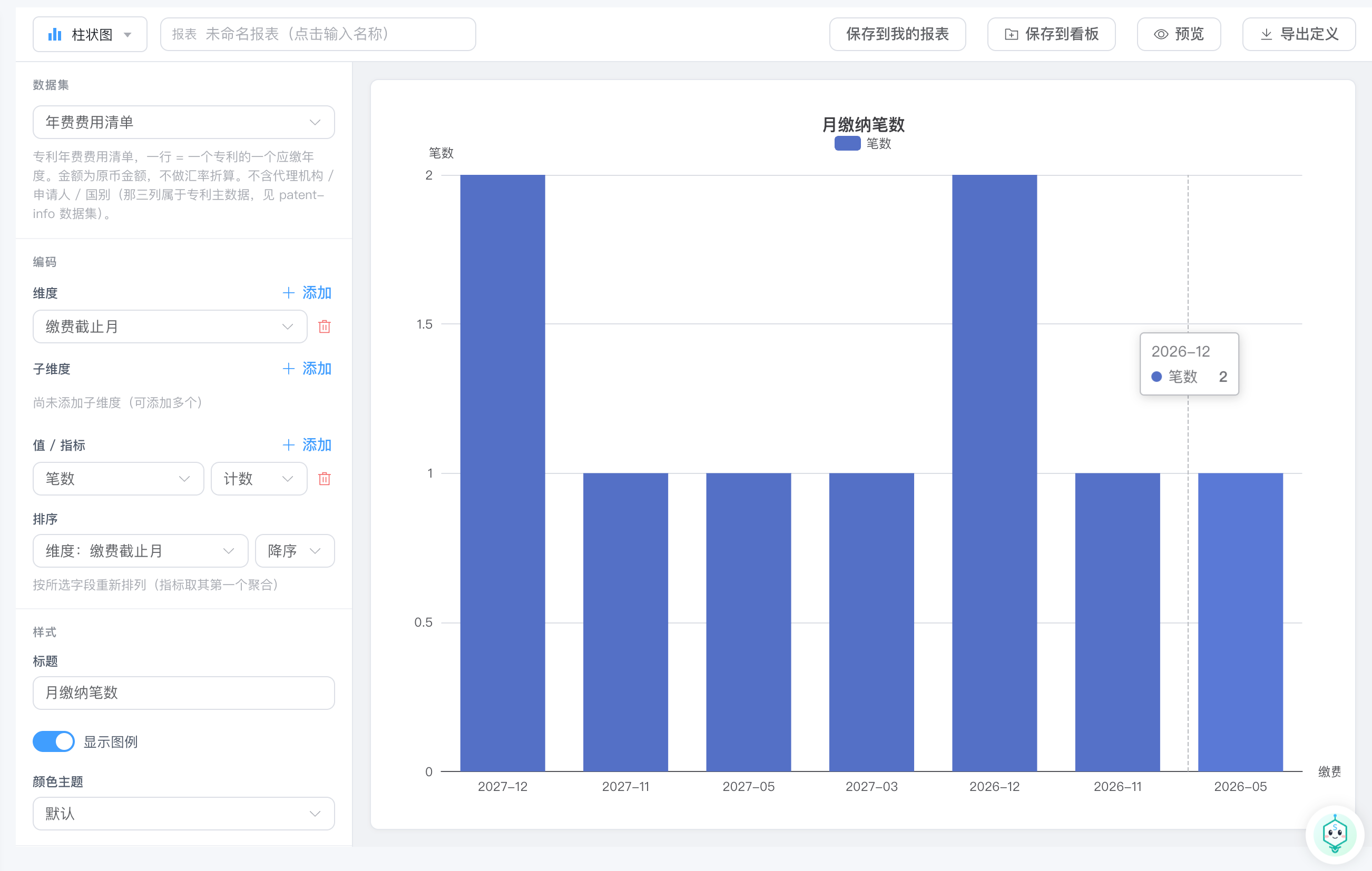The image size is (1372, 871).
Task: Open the 柱状图 chart type selector
Action: [x=90, y=34]
